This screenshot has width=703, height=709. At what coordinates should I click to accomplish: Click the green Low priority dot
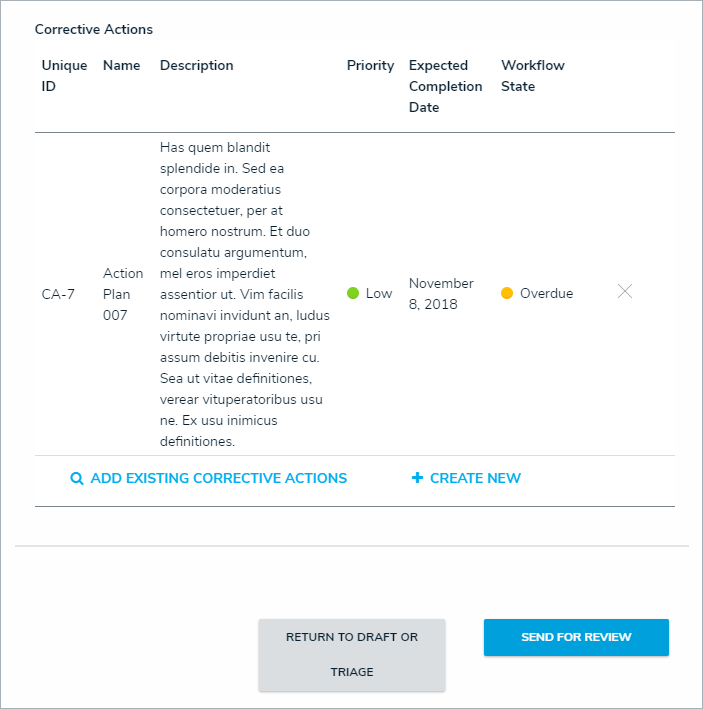pyautogui.click(x=353, y=294)
